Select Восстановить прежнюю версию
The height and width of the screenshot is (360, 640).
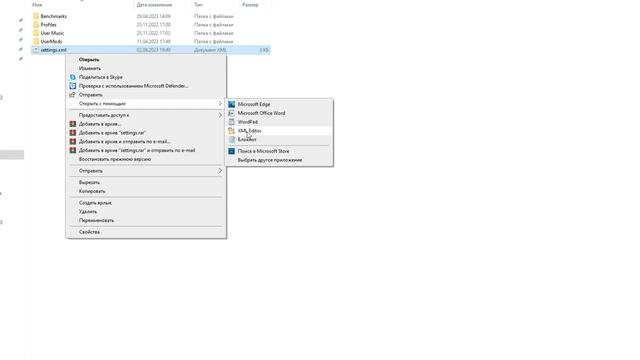click(115, 159)
